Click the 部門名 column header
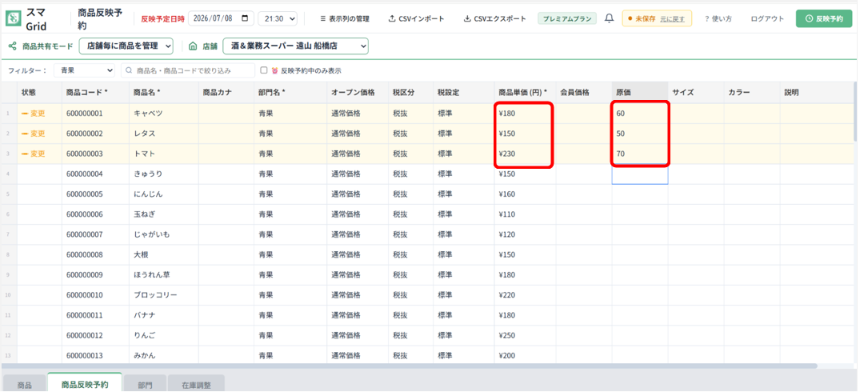This screenshot has height=392, width=858. click(291, 93)
